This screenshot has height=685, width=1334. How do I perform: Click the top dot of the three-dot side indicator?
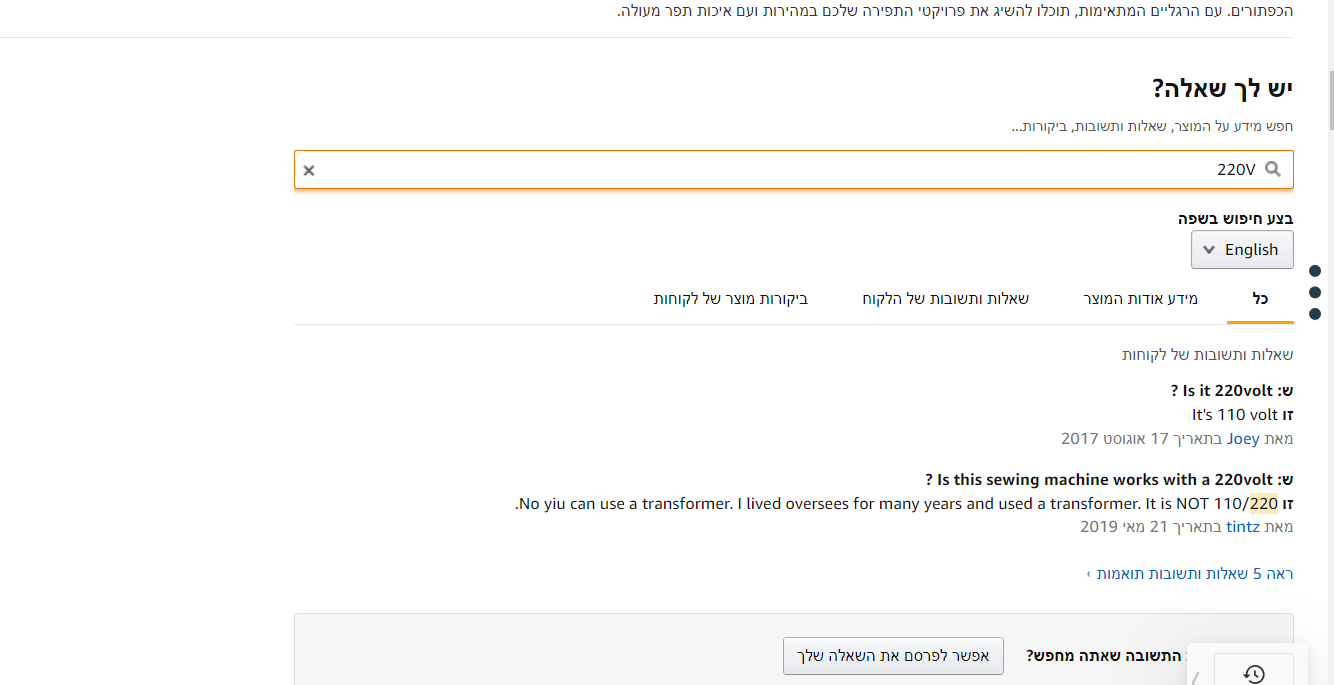coord(1315,271)
